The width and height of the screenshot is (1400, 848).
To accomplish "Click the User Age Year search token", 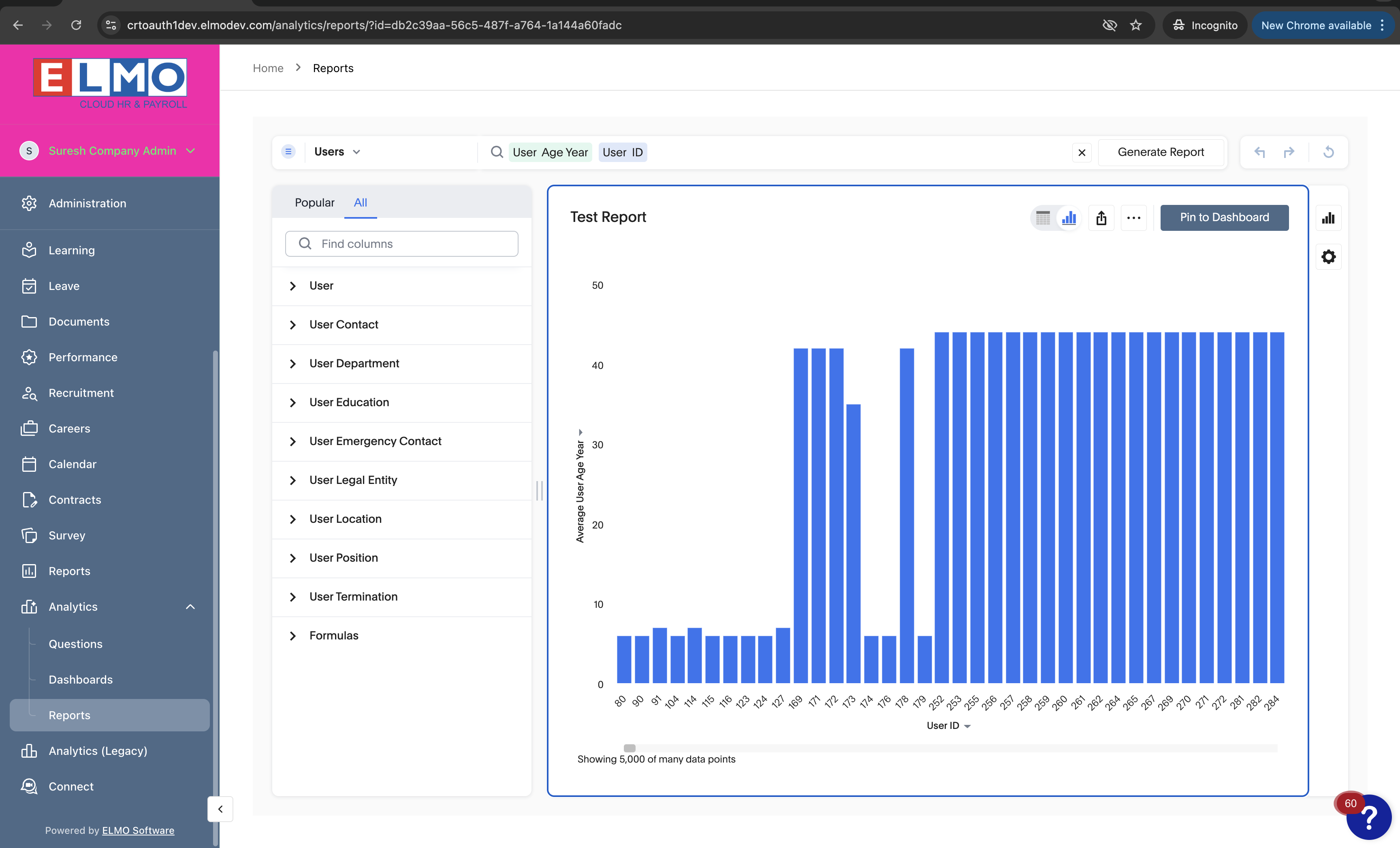I will (550, 152).
